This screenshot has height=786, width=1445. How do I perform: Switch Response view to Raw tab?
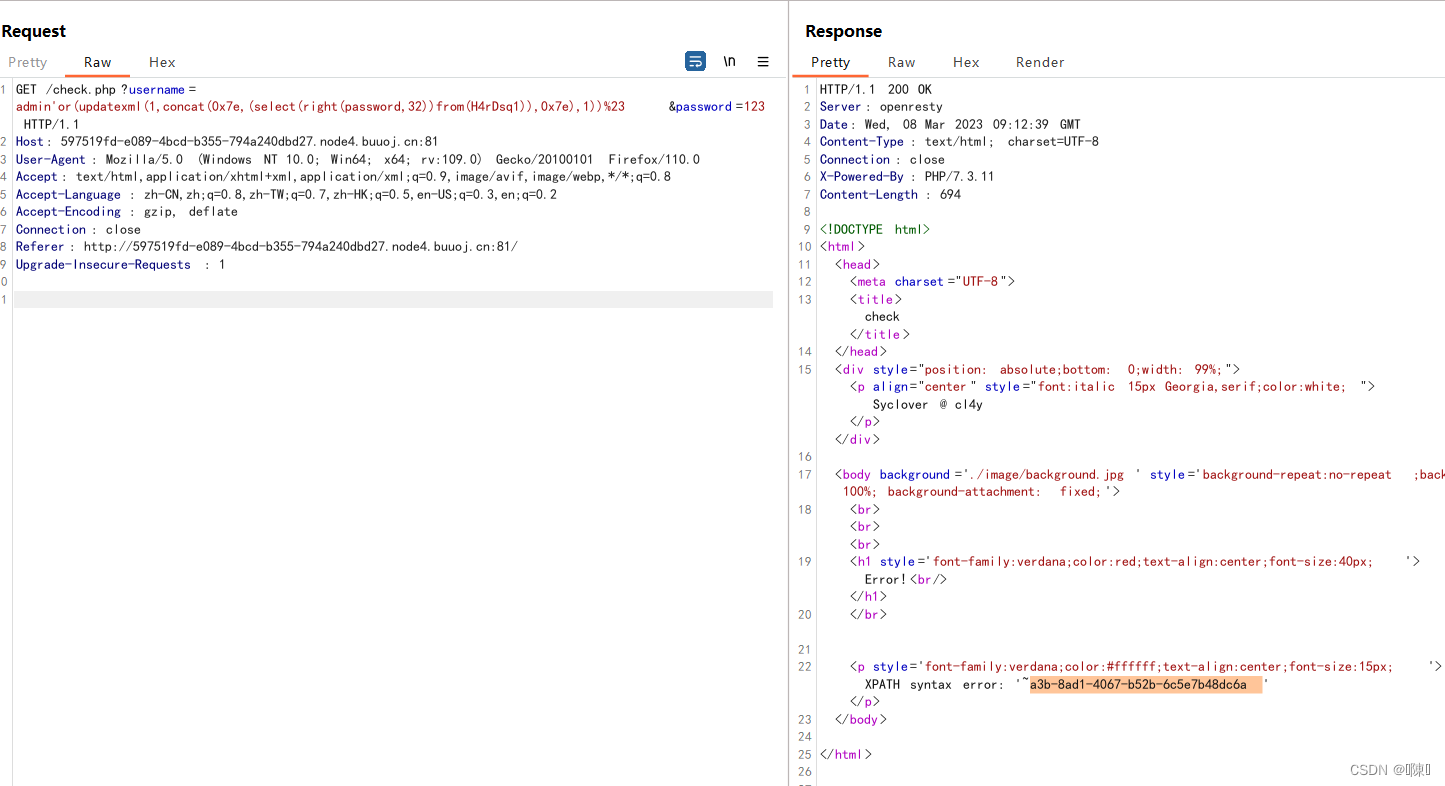[x=901, y=62]
